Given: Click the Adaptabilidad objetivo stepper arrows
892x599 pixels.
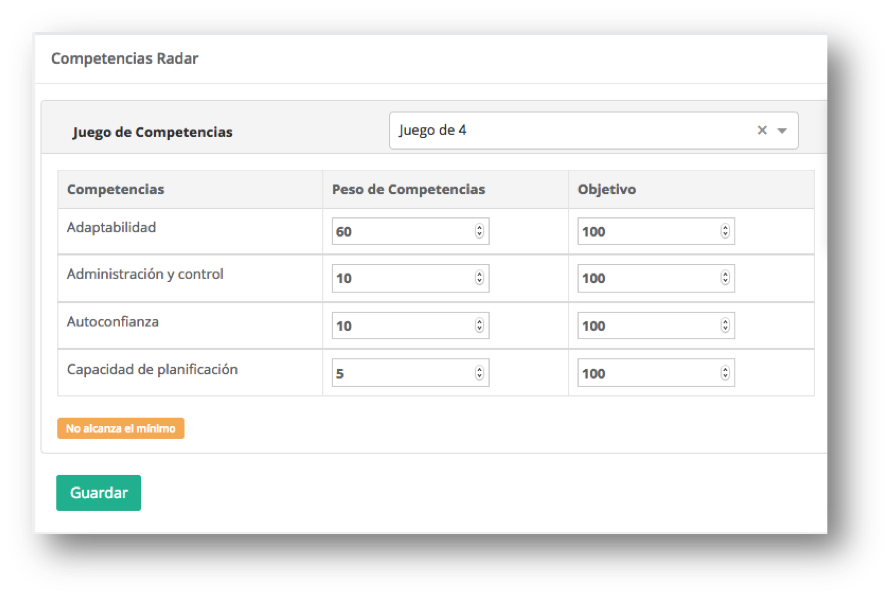Looking at the screenshot, I should [x=725, y=231].
